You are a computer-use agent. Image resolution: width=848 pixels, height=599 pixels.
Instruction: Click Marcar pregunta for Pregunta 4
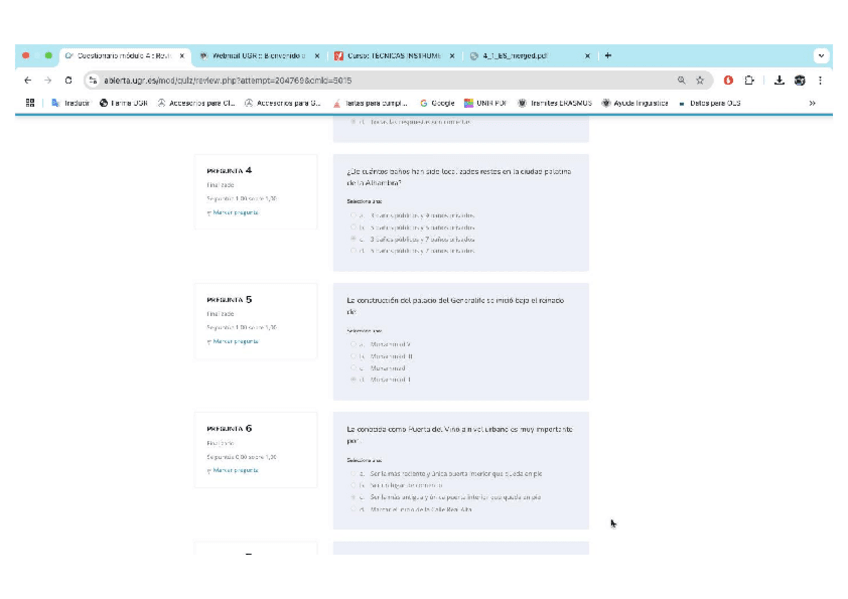click(236, 212)
